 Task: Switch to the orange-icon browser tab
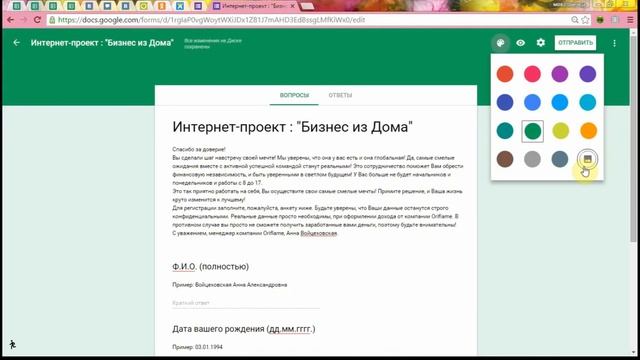click(162, 6)
